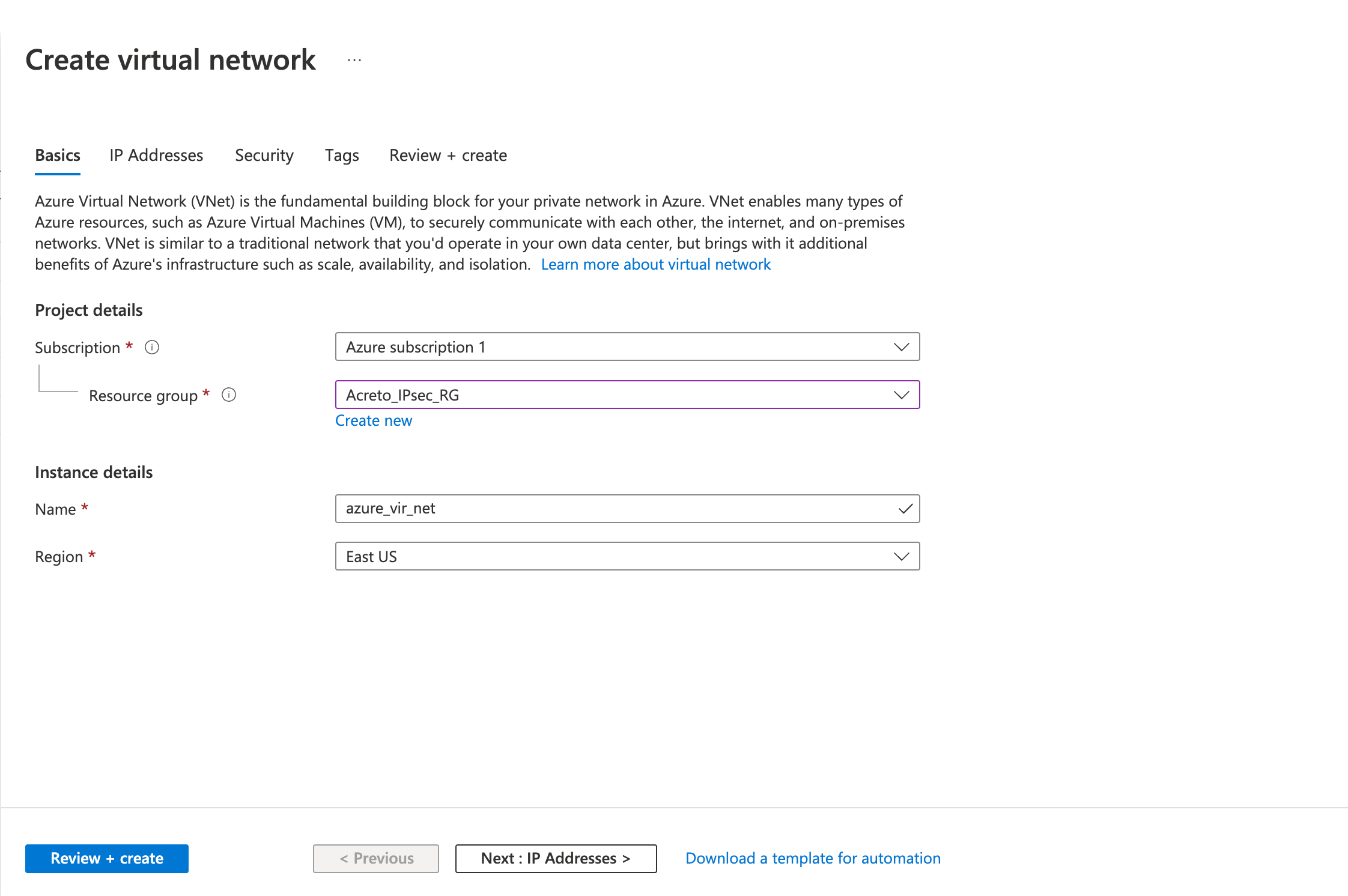The height and width of the screenshot is (896, 1348).
Task: Open the Acreto_IPsec_RG resource group dropdown
Action: click(x=627, y=395)
